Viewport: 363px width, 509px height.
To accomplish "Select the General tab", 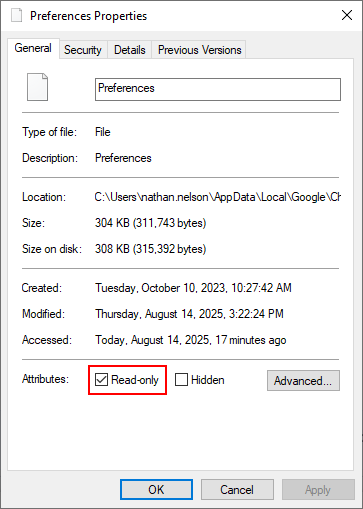I will point(33,48).
